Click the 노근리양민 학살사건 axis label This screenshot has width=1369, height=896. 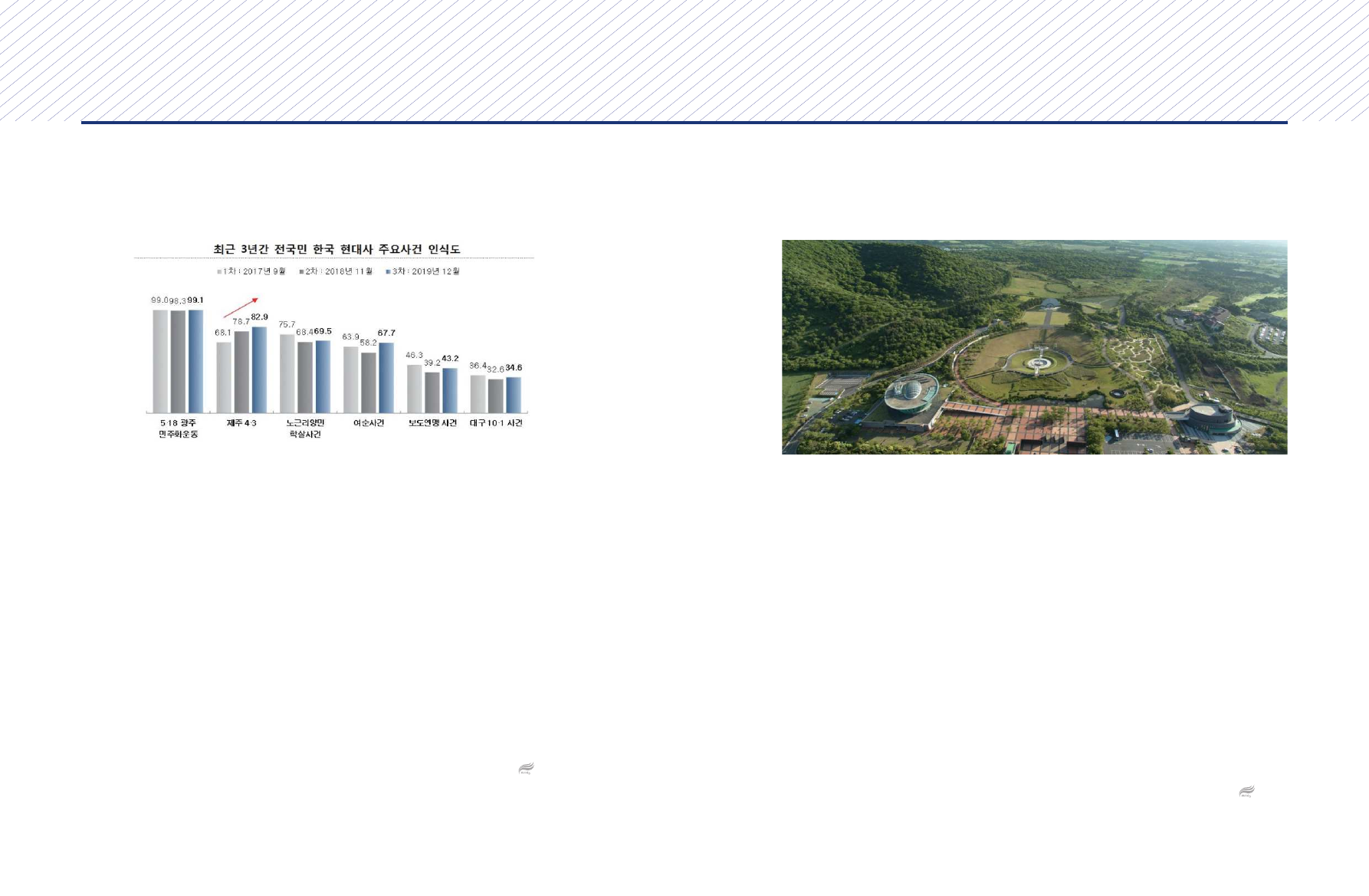click(305, 428)
